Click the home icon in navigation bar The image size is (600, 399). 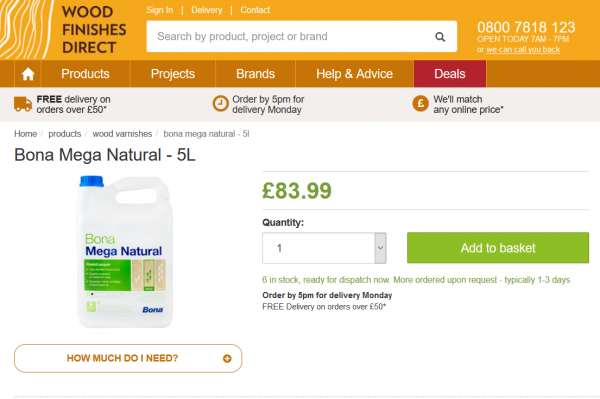click(28, 74)
